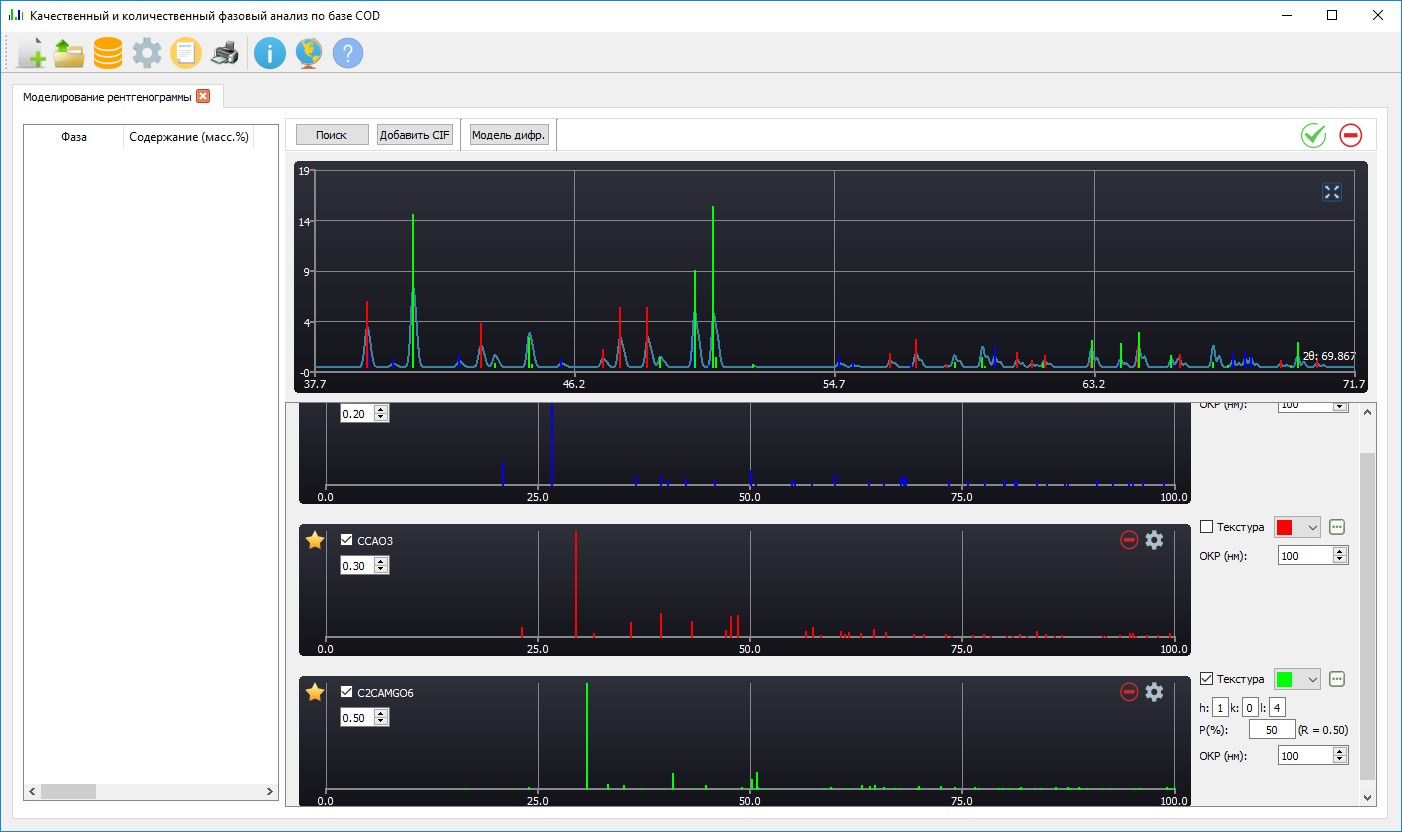Click the green checkmark accept icon
Viewport: 1402px width, 832px height.
(1313, 135)
